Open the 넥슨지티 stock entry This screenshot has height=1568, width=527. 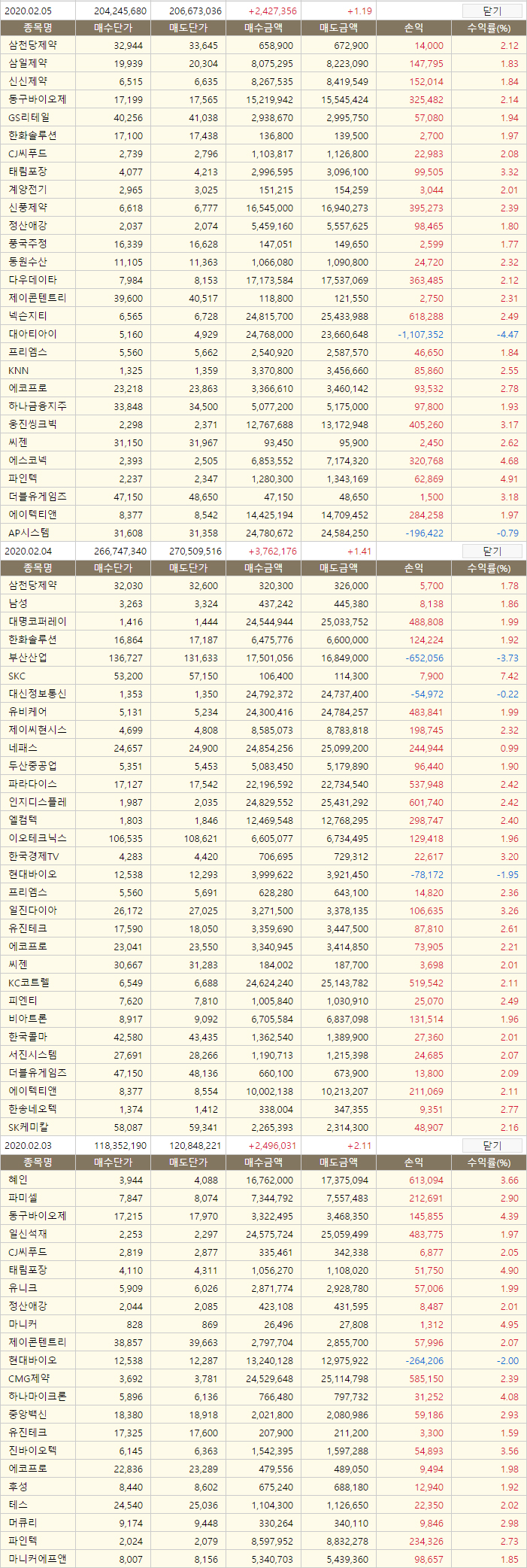click(28, 316)
